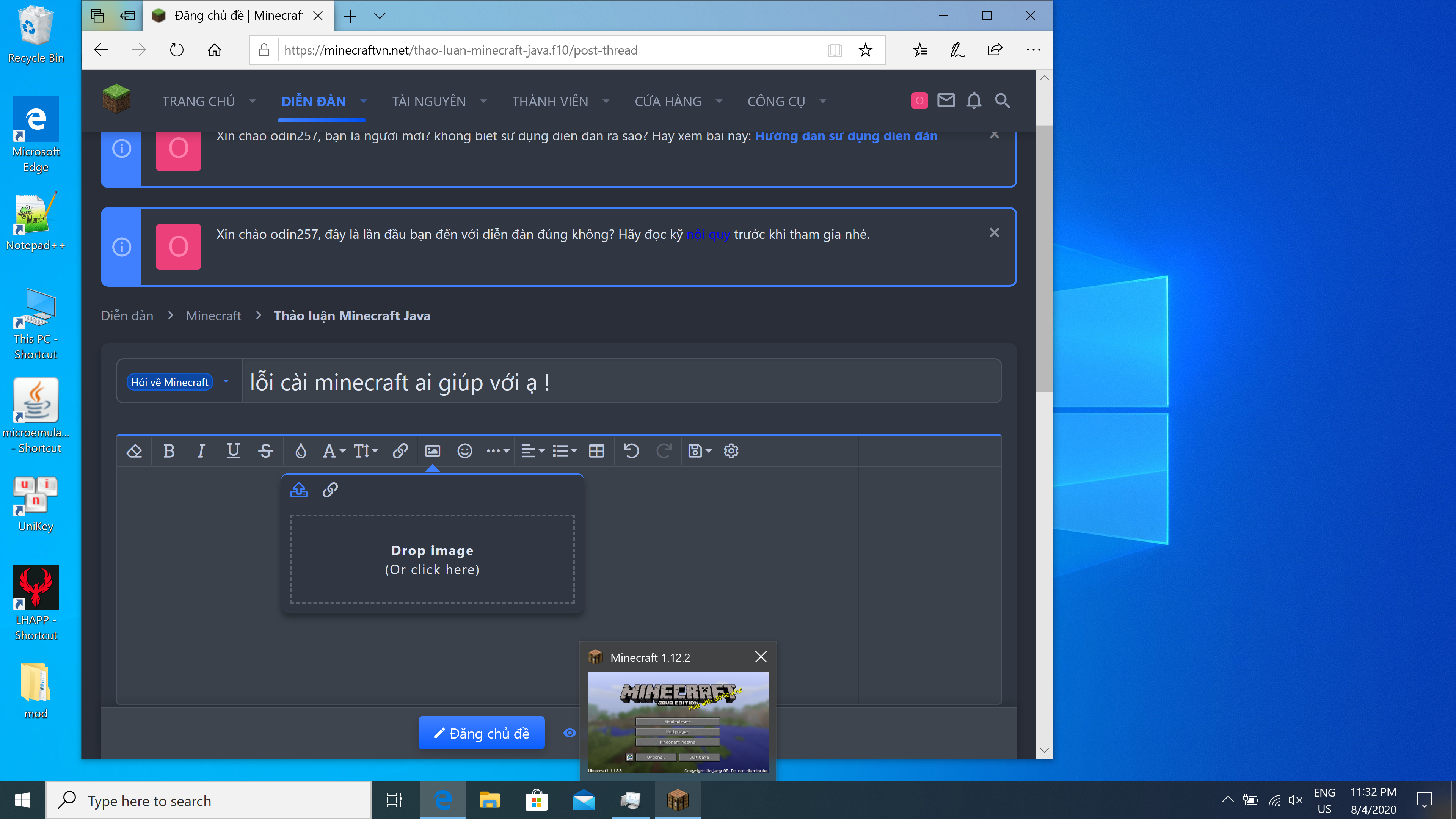This screenshot has height=819, width=1456.
Task: Click the insert link icon in the toolbar
Action: point(400,451)
